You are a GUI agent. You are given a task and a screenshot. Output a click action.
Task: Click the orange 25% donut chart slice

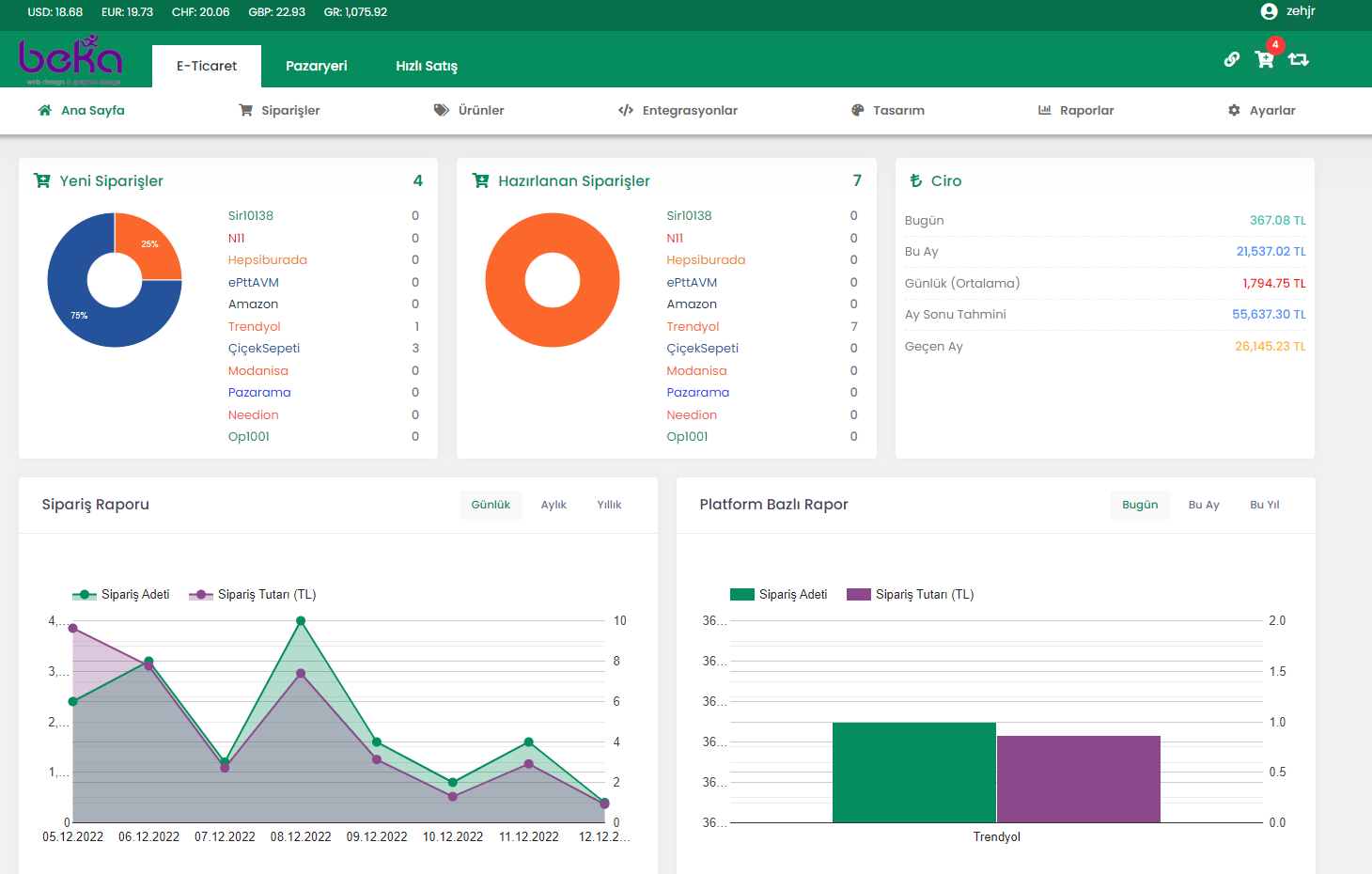coord(153,246)
